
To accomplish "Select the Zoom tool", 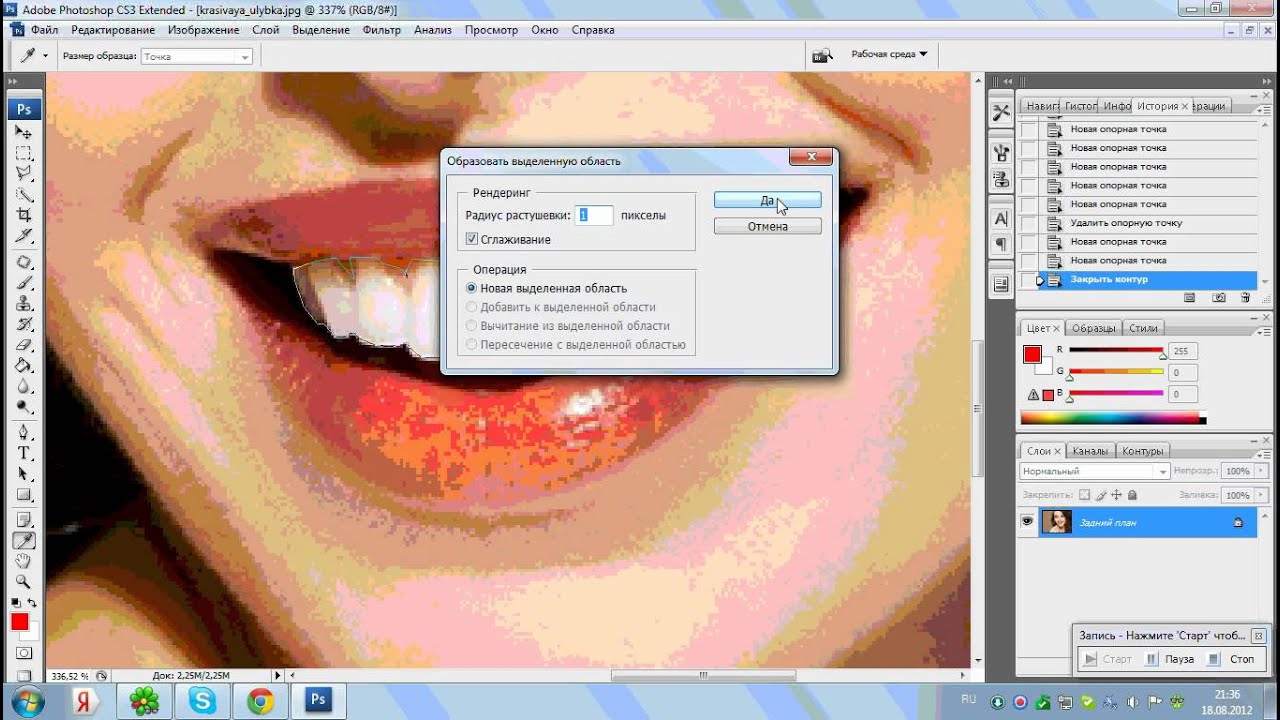I will pyautogui.click(x=24, y=582).
